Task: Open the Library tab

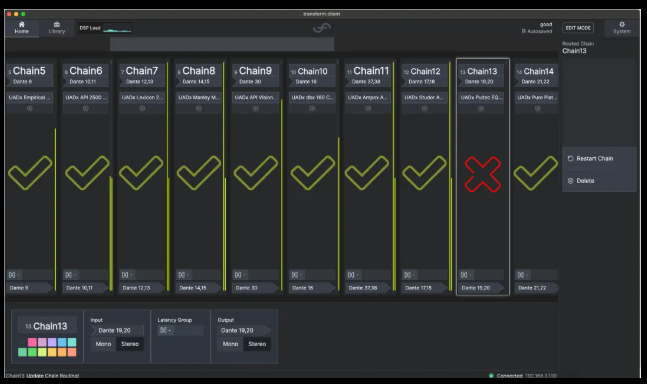Action: click(x=57, y=28)
